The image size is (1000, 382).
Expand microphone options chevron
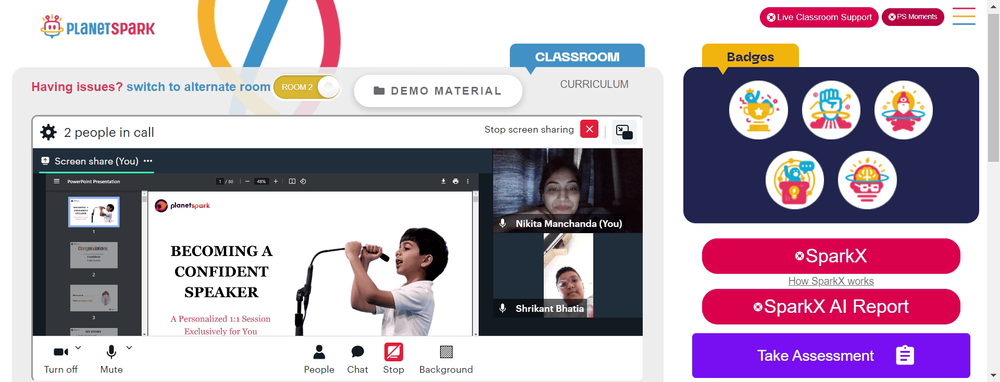click(x=129, y=348)
